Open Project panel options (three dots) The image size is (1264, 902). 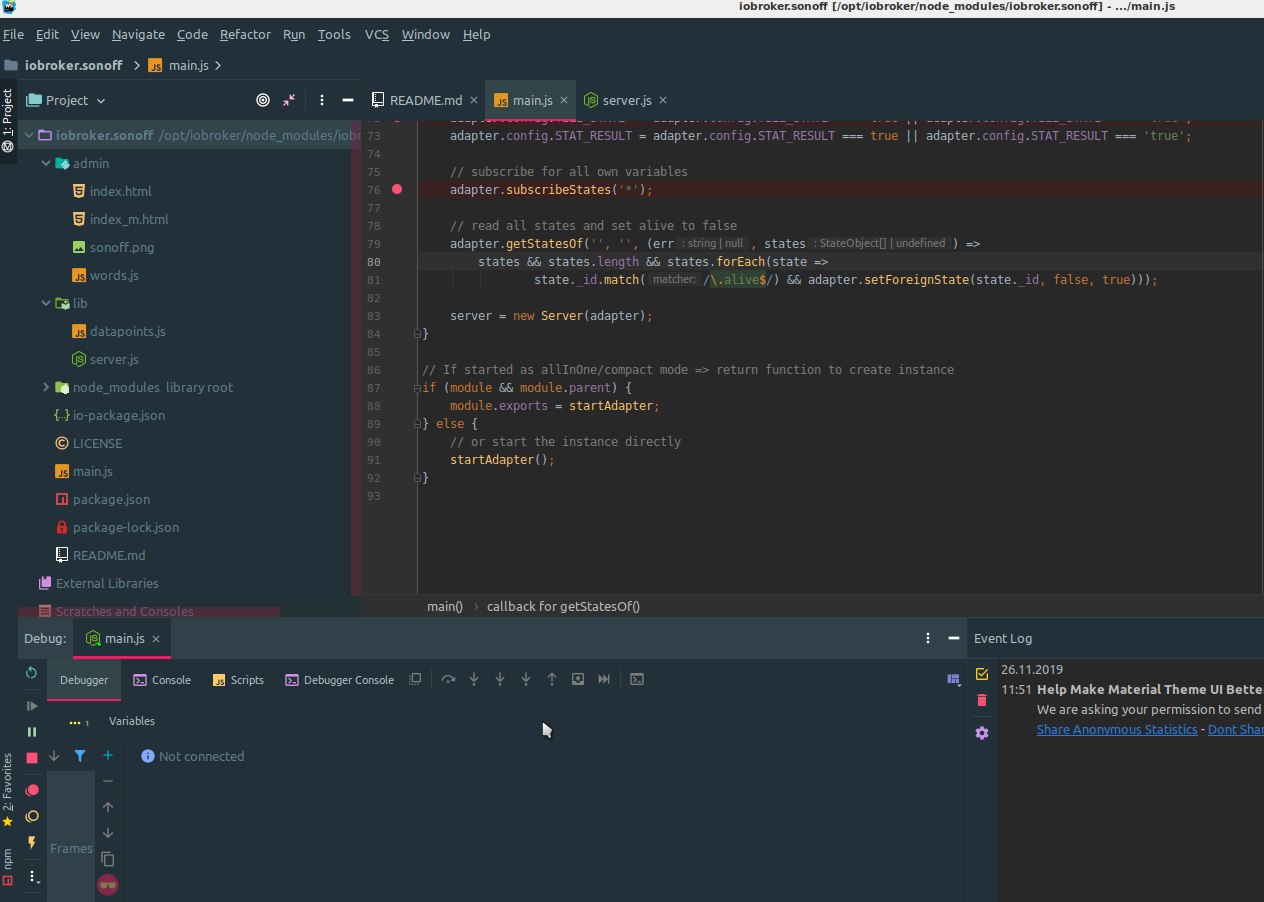point(322,100)
